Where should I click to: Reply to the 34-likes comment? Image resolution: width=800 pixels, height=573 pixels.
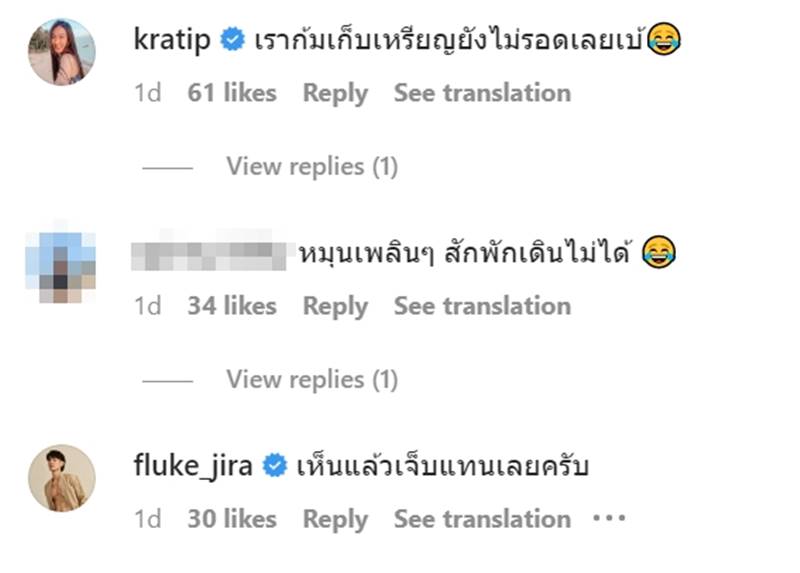(x=335, y=306)
